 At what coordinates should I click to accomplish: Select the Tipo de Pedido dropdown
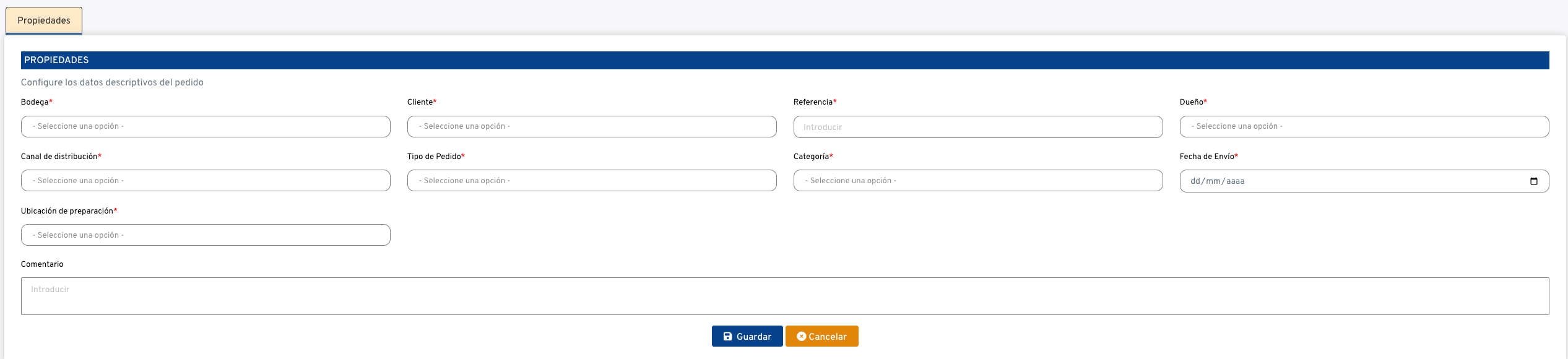[592, 181]
